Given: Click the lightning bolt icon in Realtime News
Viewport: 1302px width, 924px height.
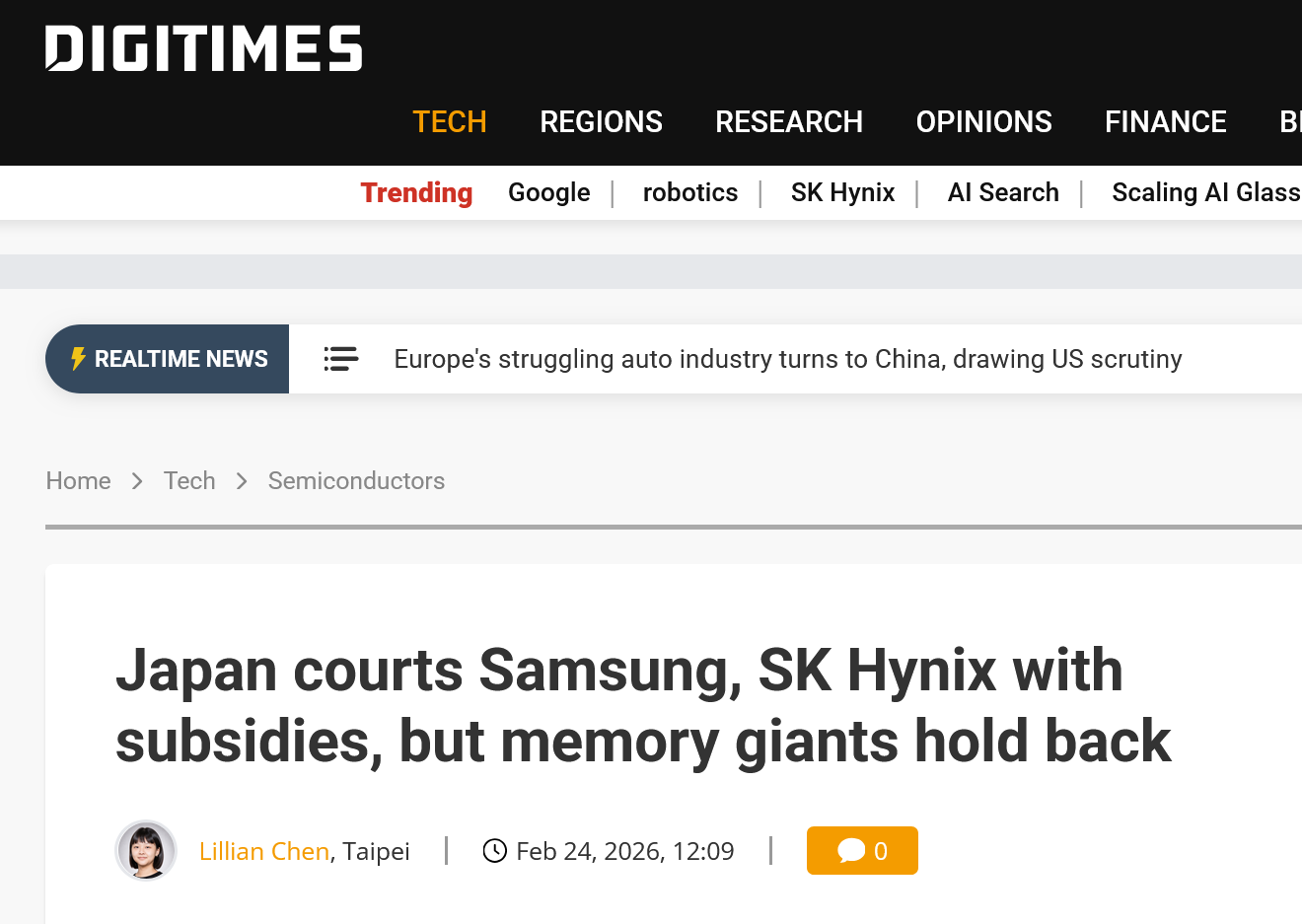Looking at the screenshot, I should point(79,359).
